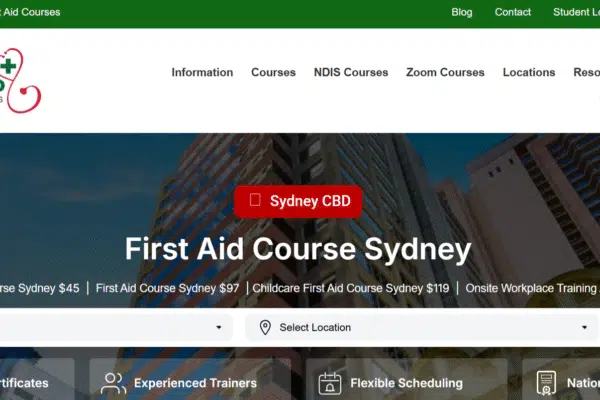This screenshot has height=400, width=600.
Task: Expand the left course selection dropdown arrow
Action: (218, 327)
